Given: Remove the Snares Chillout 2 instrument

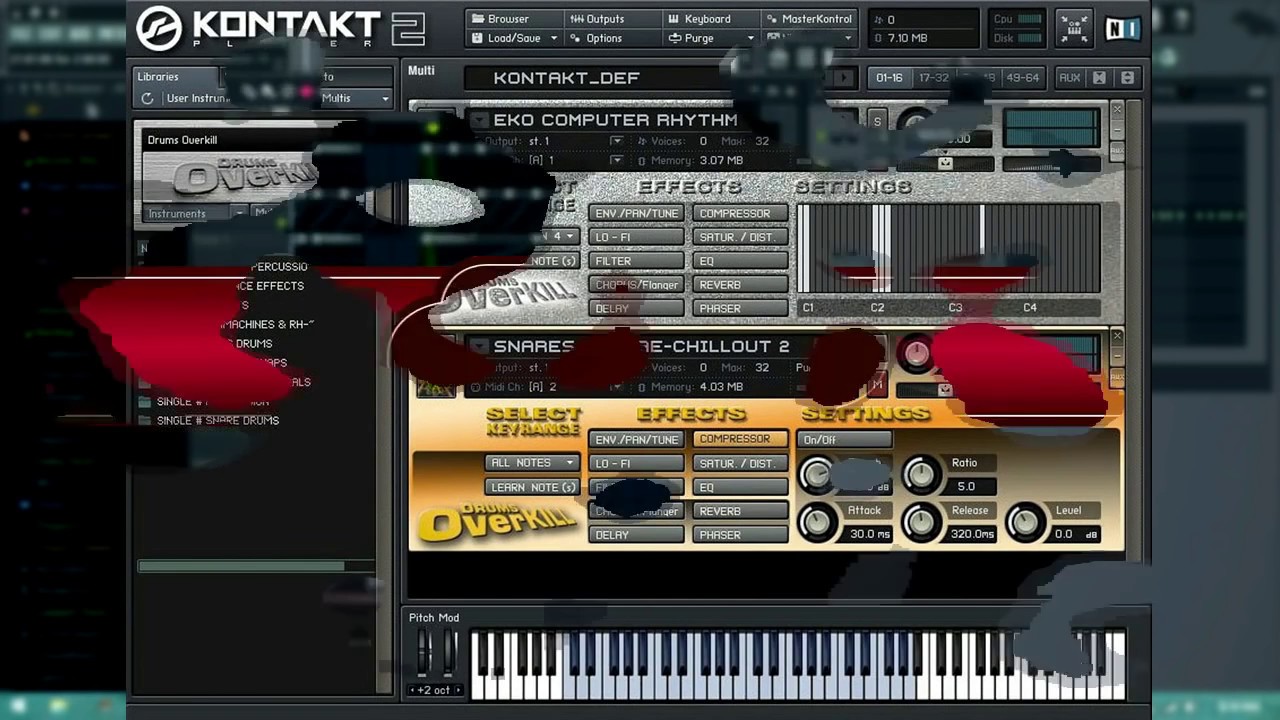Looking at the screenshot, I should [1117, 336].
